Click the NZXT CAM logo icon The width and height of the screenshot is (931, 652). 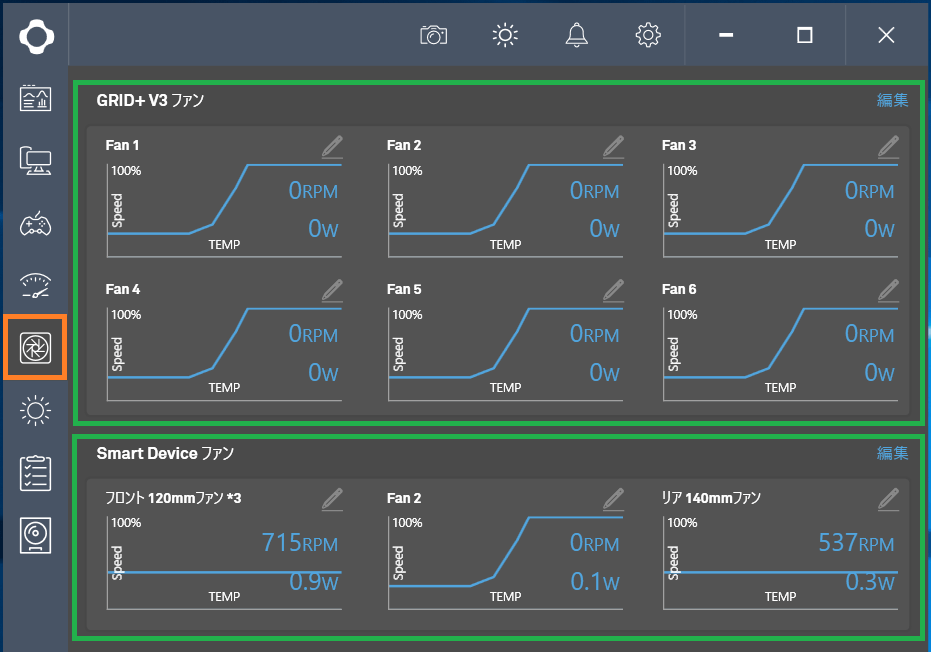pos(36,36)
